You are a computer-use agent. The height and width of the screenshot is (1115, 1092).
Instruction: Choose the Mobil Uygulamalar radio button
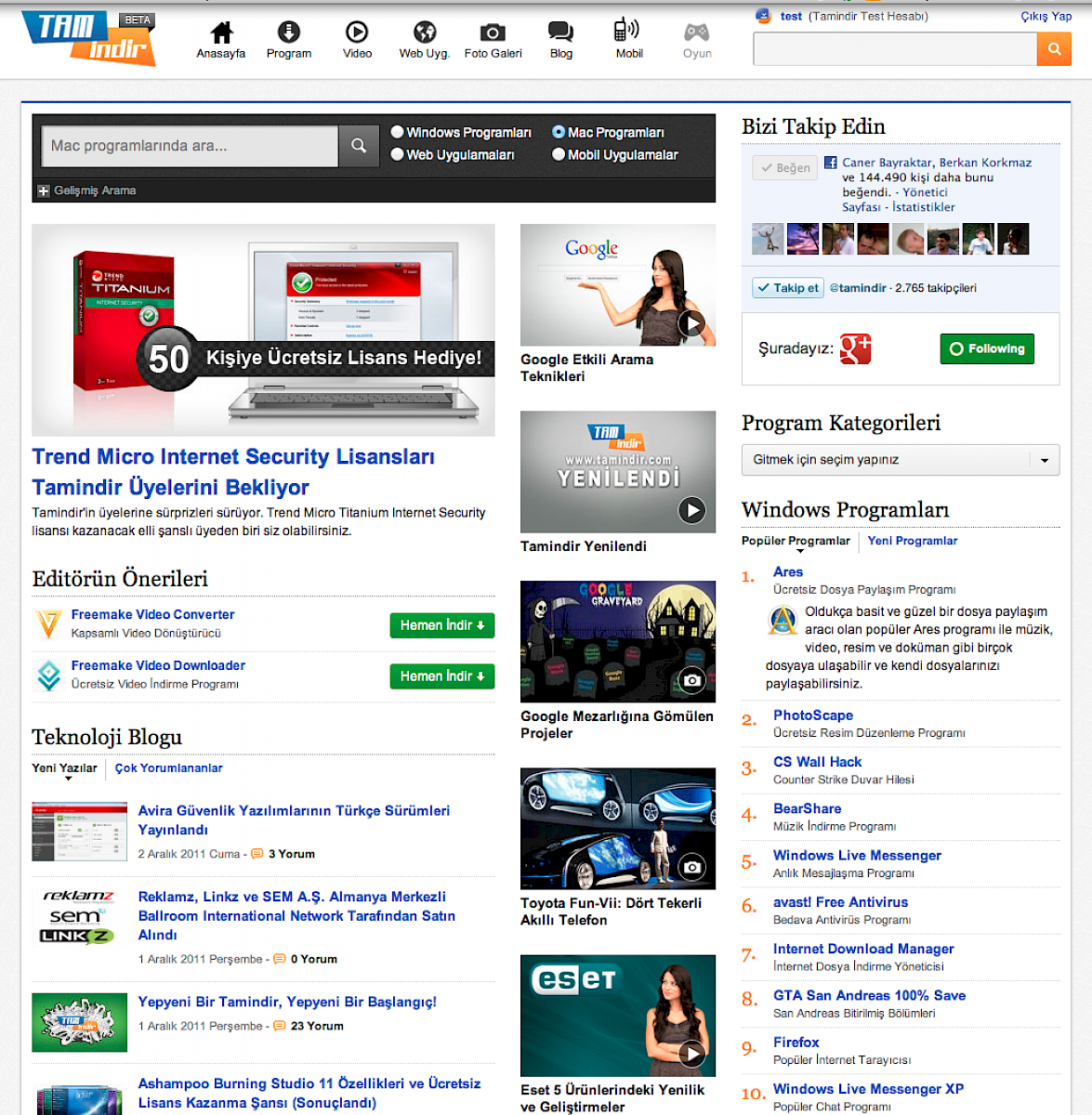coord(559,154)
